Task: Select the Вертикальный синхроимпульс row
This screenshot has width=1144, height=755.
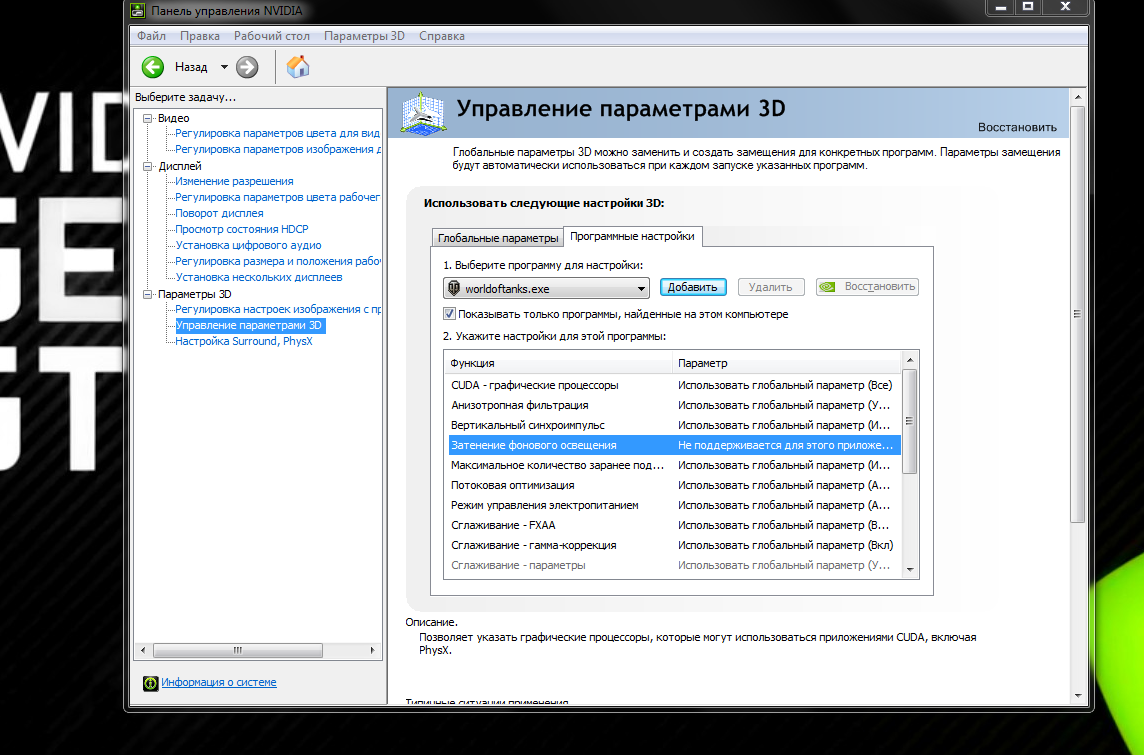Action: pyautogui.click(x=675, y=425)
